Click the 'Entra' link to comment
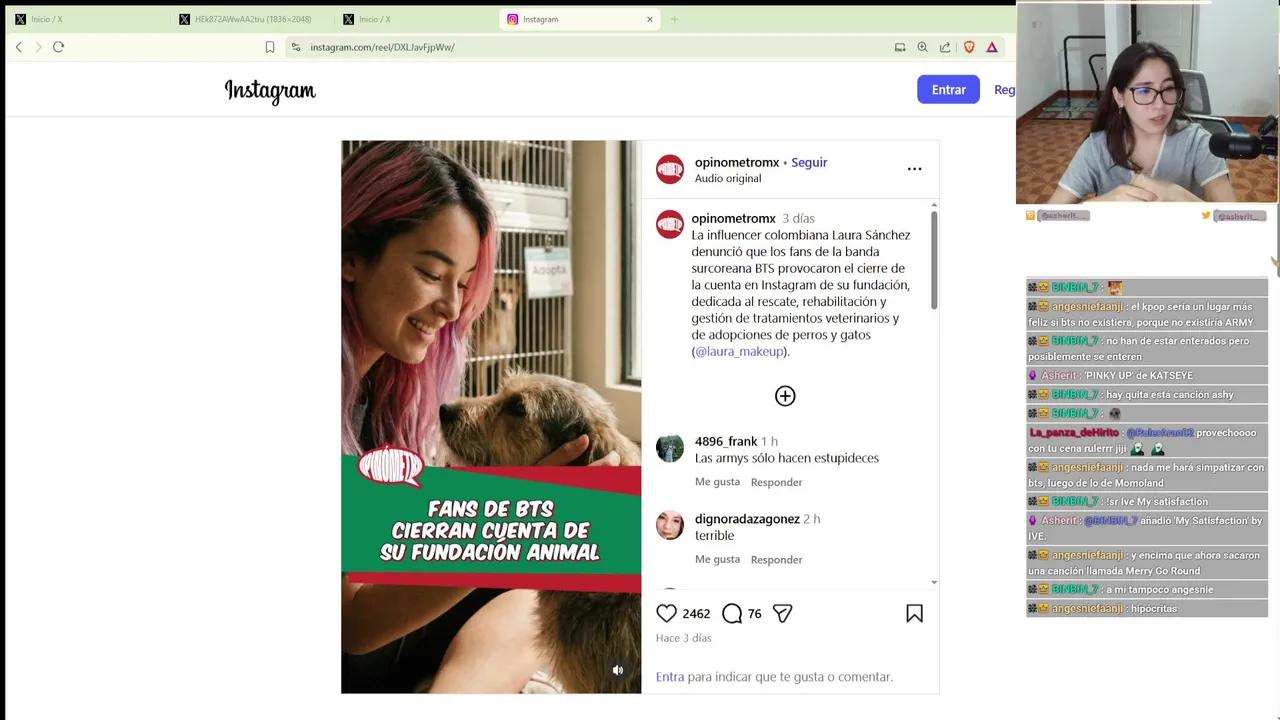1280x720 pixels. pos(670,677)
